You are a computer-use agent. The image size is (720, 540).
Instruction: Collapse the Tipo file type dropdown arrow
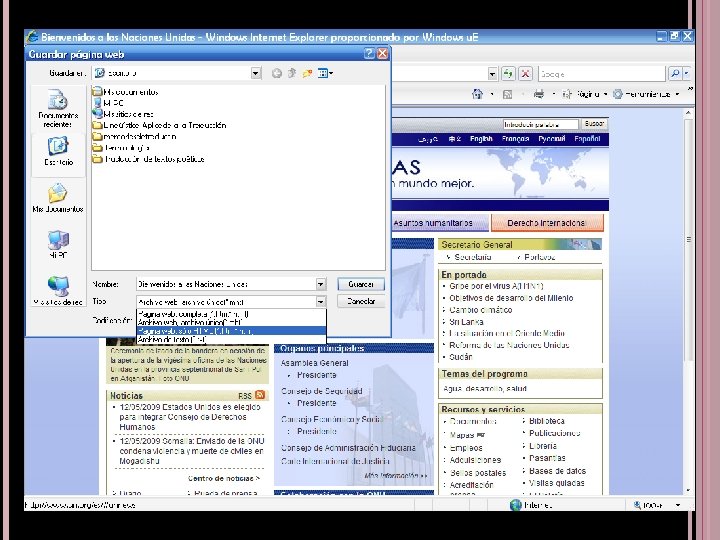point(321,302)
